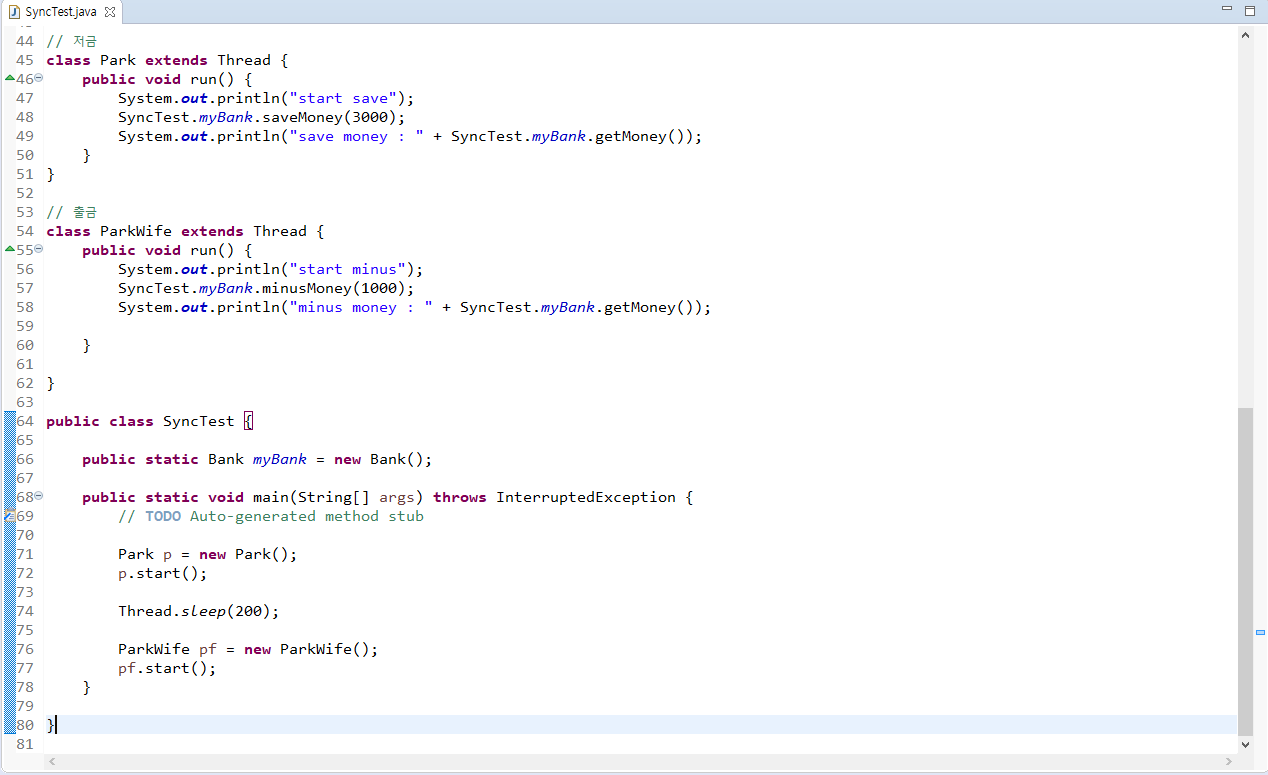Close the SyncTest.java tab
The height and width of the screenshot is (775, 1268).
pos(110,12)
